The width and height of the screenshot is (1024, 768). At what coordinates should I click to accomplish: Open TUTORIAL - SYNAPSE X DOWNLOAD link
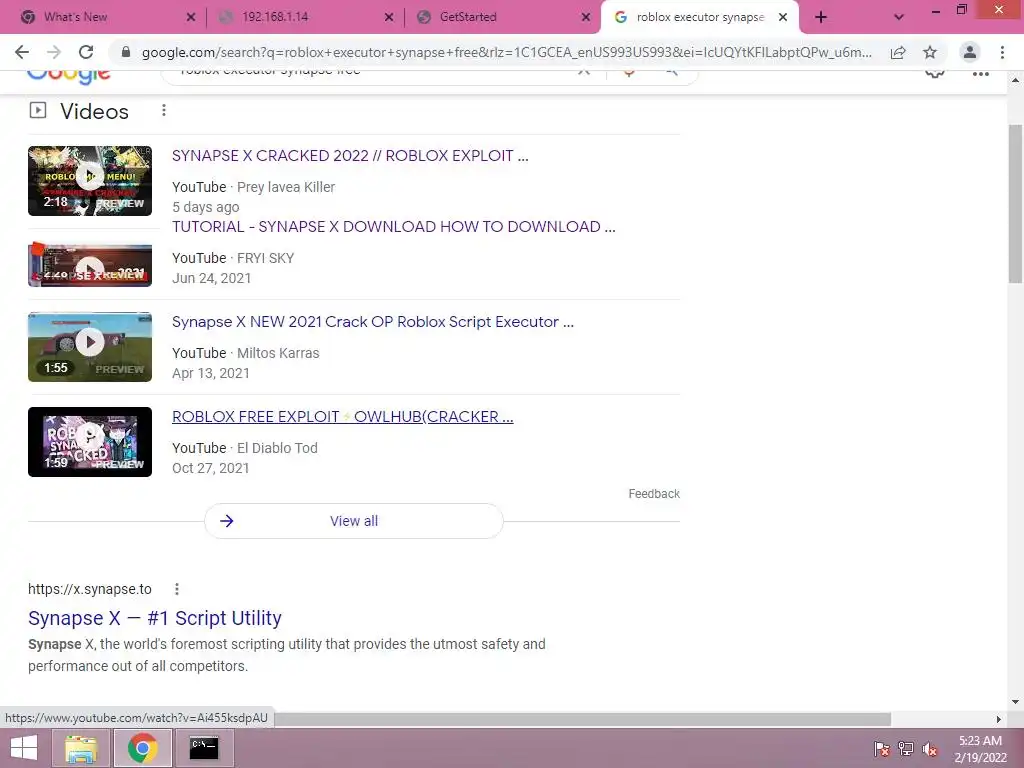[394, 227]
